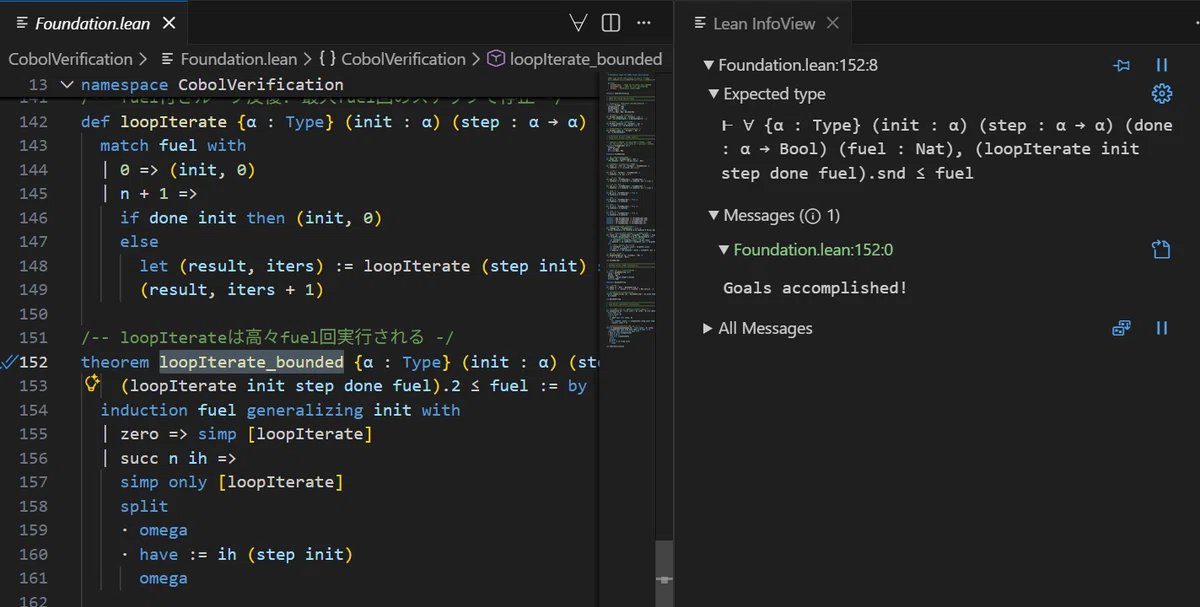Click CobolVerification folder in breadcrumb
1200x607 pixels.
70,59
